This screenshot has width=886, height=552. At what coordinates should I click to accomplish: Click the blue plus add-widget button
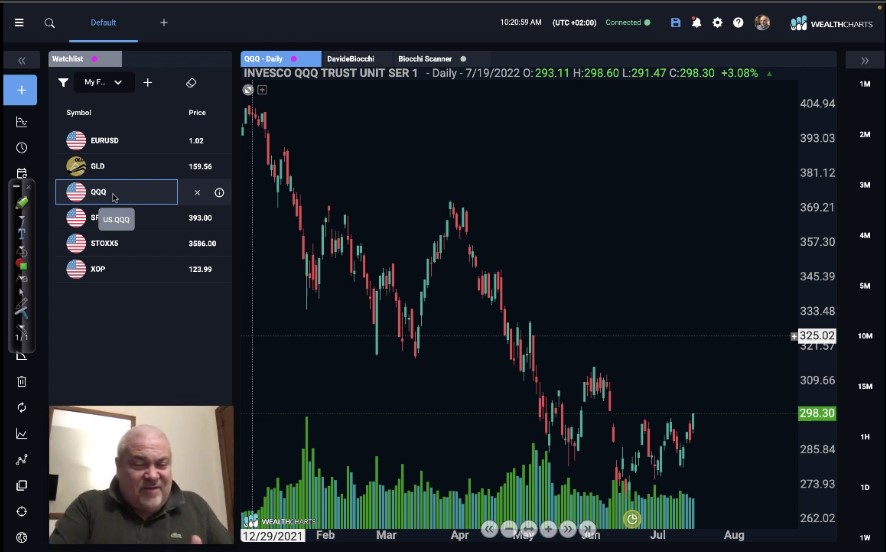(21, 90)
